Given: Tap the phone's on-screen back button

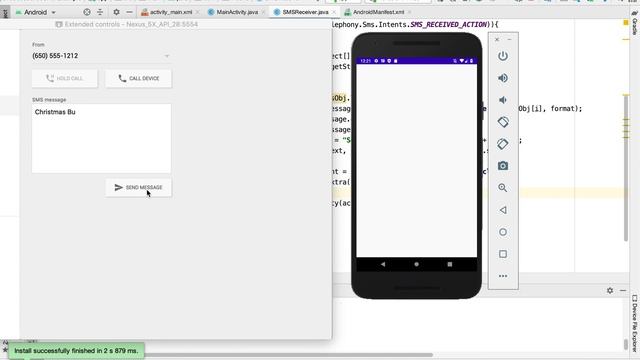Looking at the screenshot, I should (383, 264).
